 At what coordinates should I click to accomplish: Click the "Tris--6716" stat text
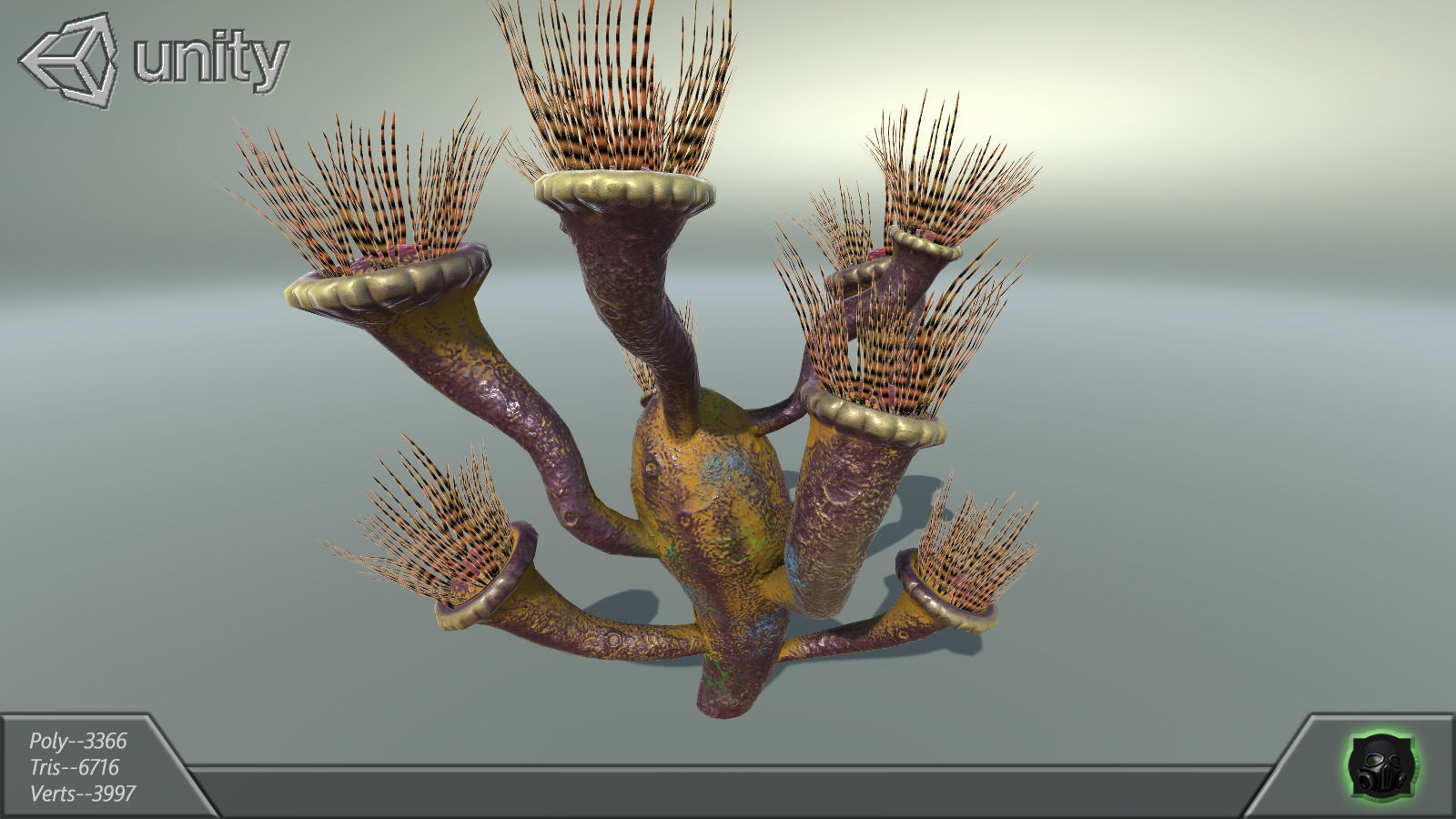pos(75,767)
